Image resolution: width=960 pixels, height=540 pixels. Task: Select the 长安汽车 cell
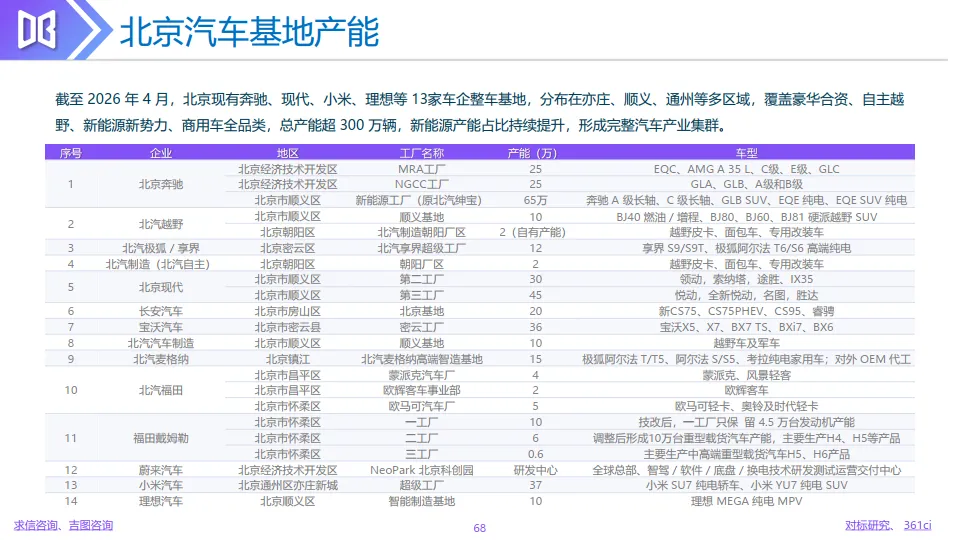pyautogui.click(x=160, y=311)
